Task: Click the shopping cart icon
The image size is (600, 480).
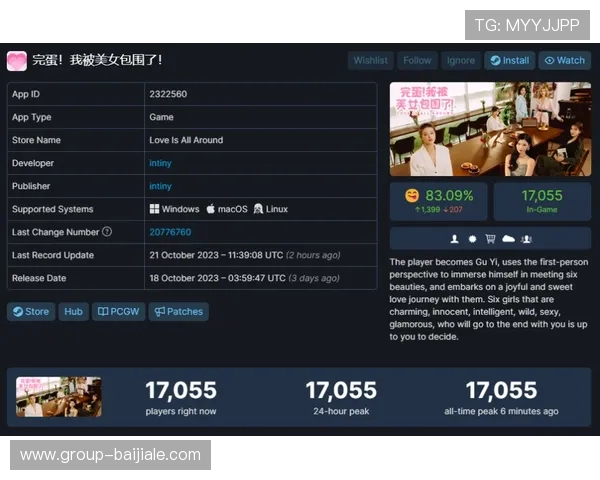Action: 490,239
